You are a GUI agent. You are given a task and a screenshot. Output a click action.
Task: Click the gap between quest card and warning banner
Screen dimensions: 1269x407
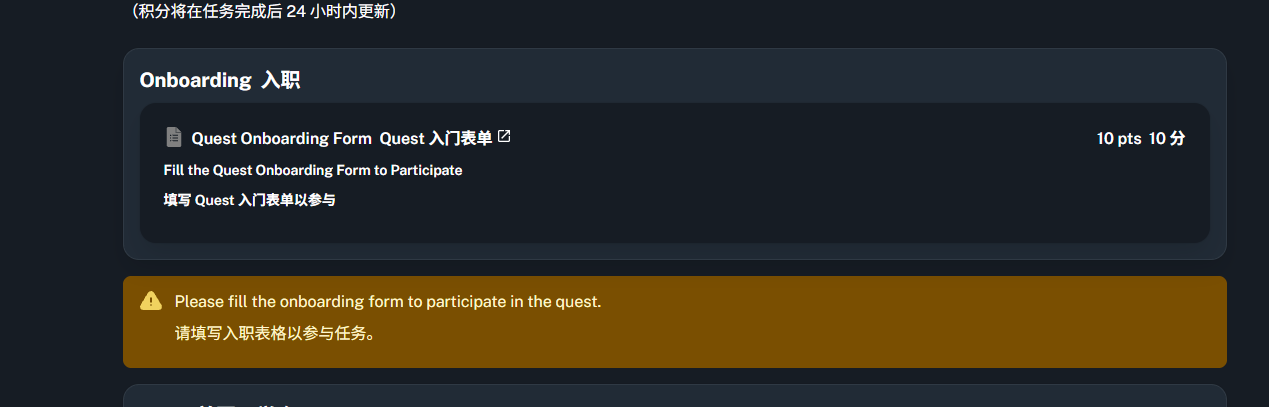674,268
